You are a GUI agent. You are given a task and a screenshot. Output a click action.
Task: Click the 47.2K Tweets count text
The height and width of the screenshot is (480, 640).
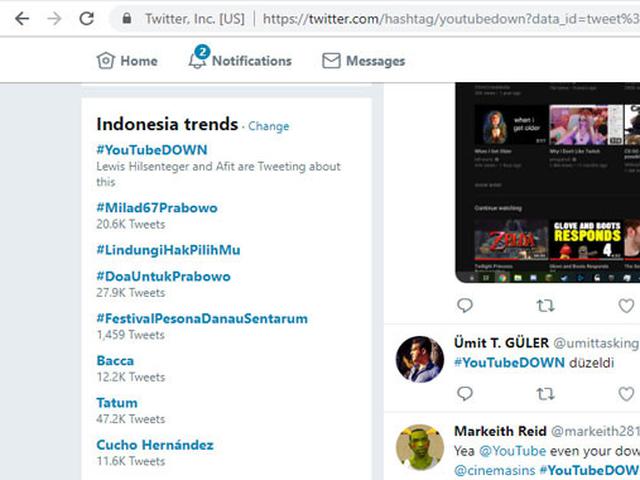(x=131, y=419)
